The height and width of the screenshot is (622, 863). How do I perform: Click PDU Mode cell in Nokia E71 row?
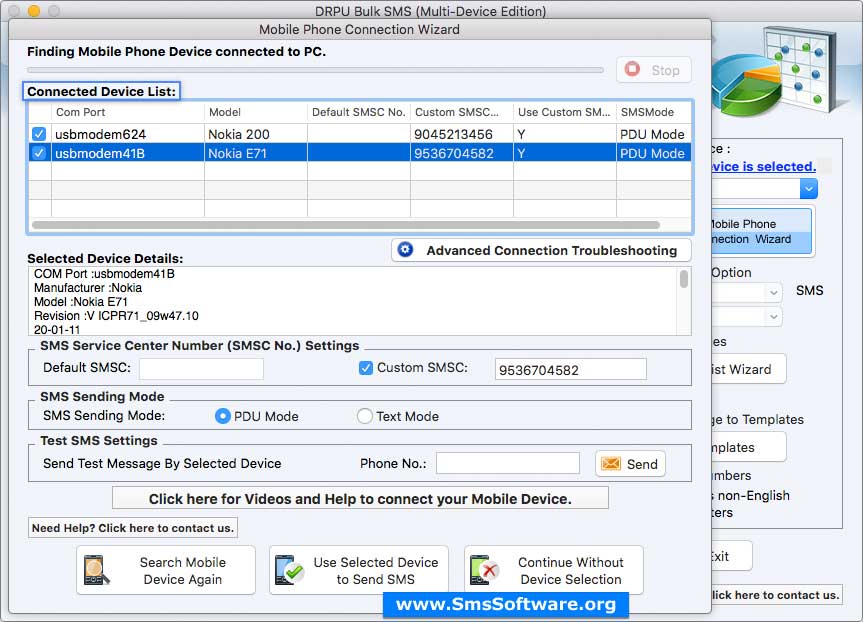(x=654, y=153)
